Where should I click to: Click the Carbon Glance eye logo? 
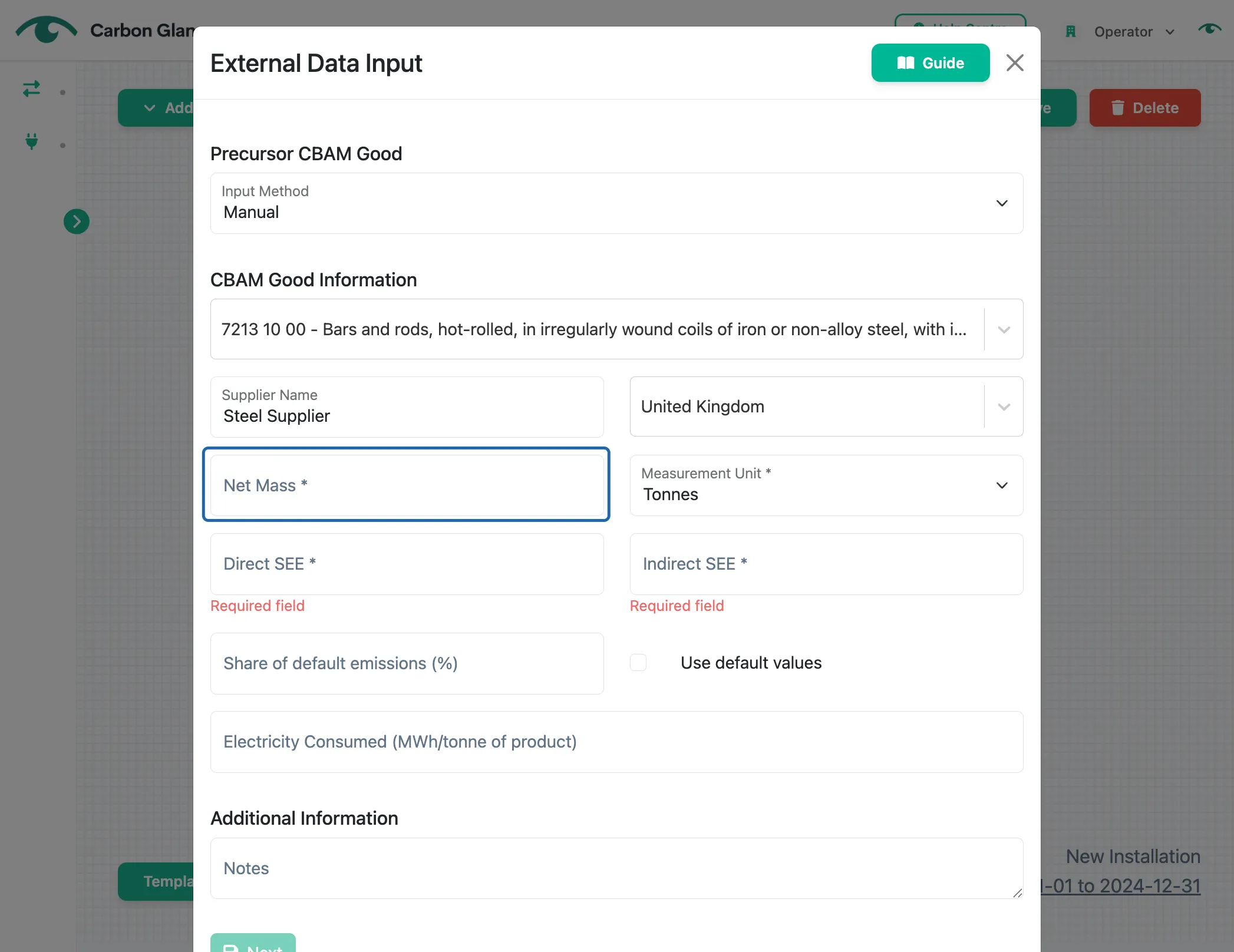coord(46,29)
